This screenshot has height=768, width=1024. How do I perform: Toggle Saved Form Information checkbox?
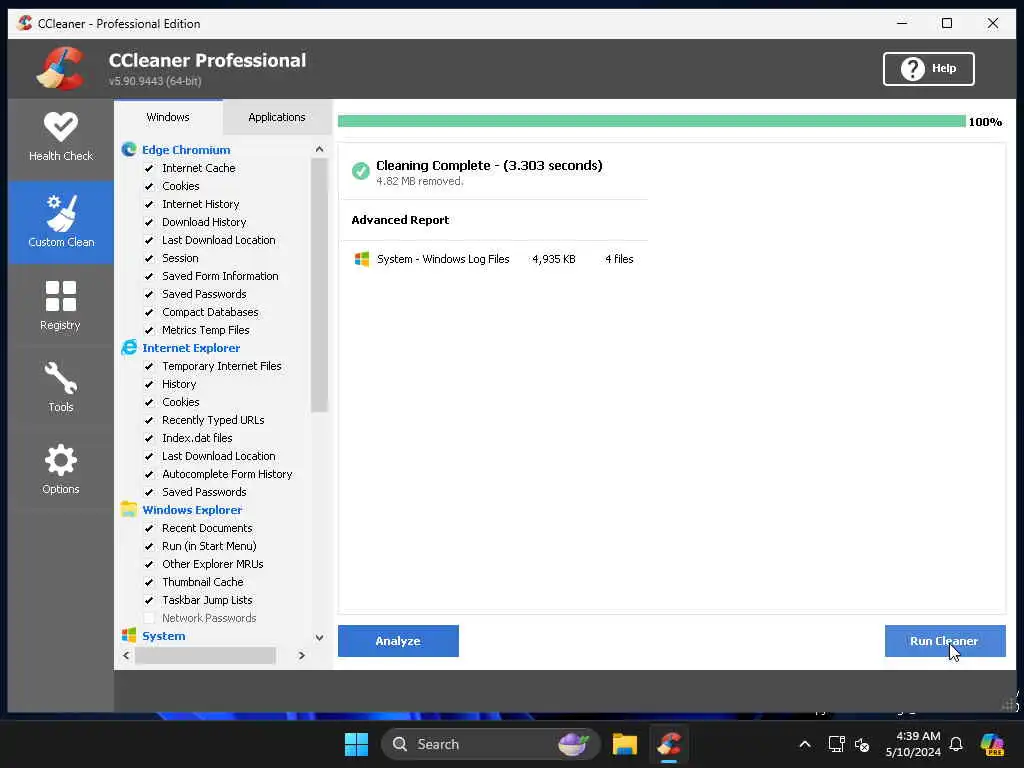coord(149,276)
